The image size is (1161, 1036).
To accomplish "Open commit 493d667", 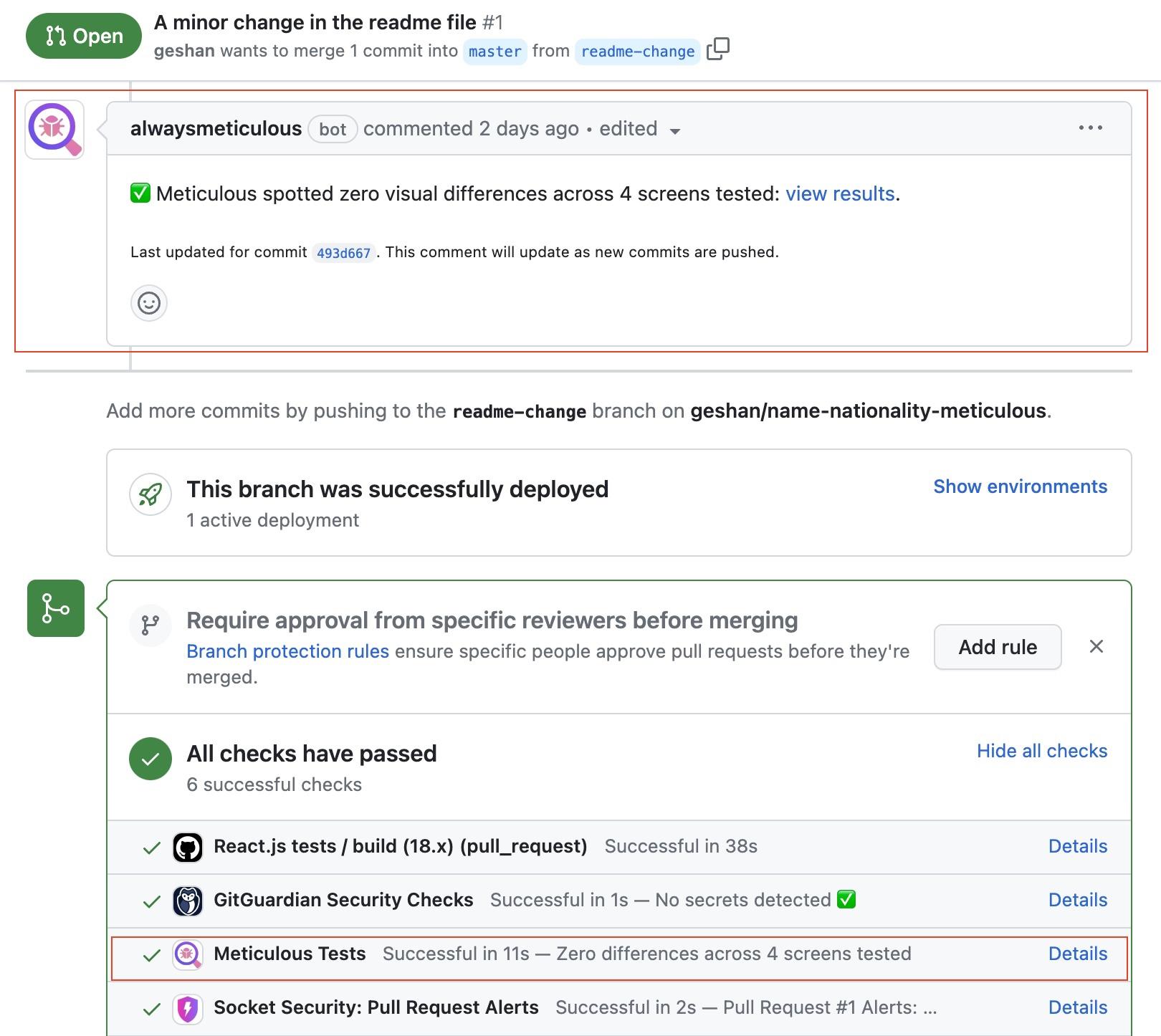I will pyautogui.click(x=343, y=252).
